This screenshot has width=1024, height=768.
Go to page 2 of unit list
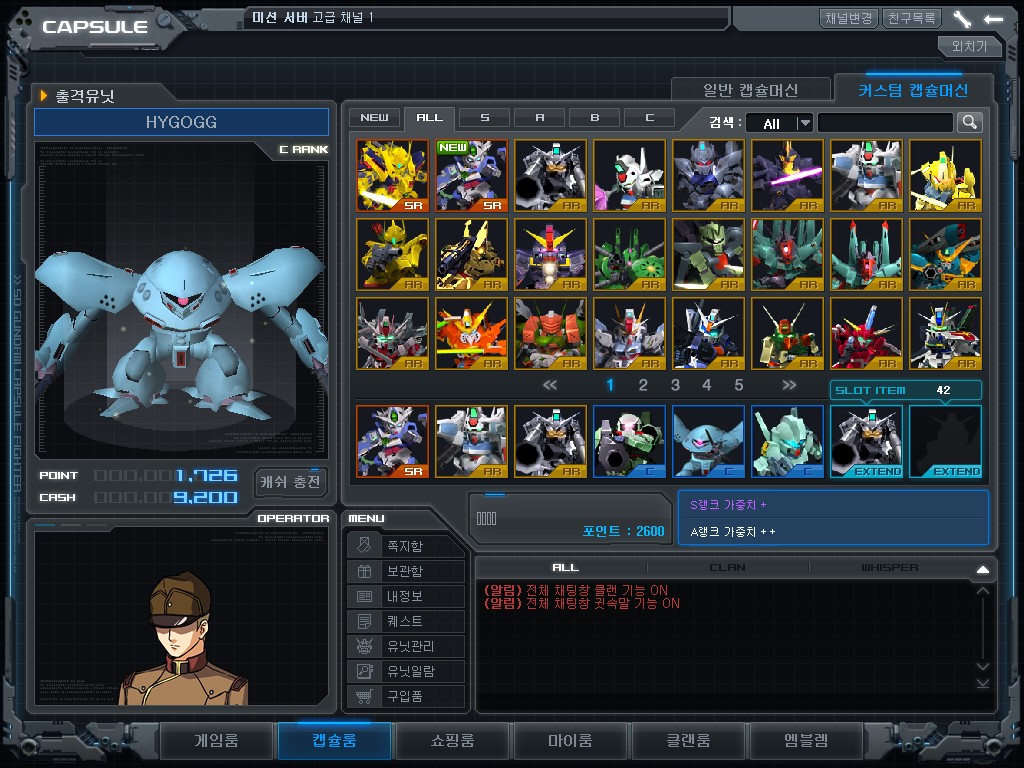pyautogui.click(x=643, y=385)
